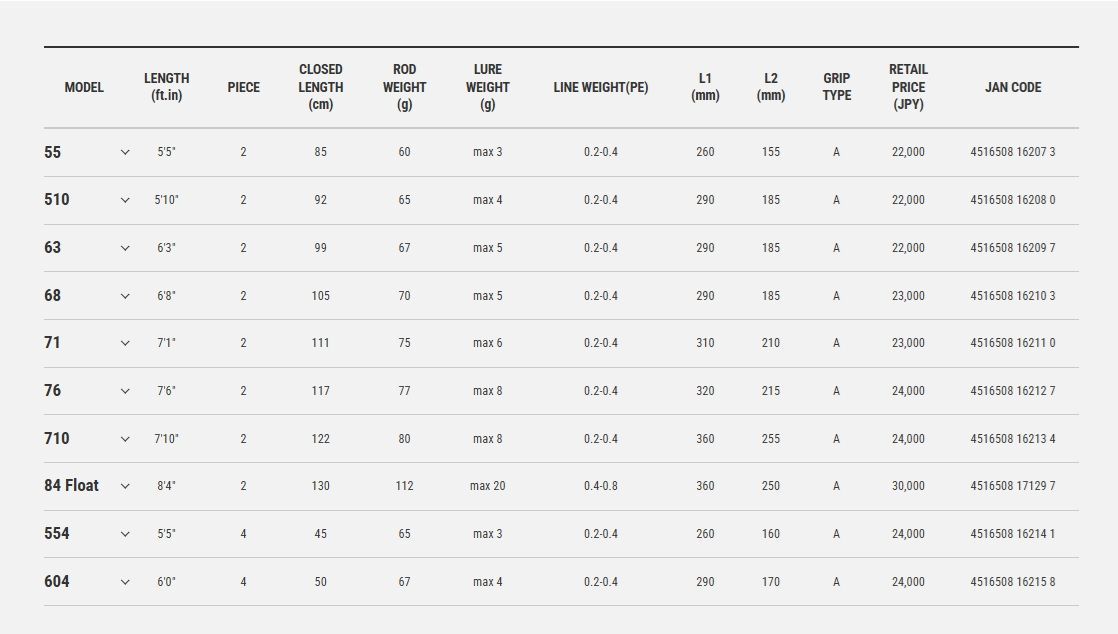Select the 84 Float model name

[x=71, y=486]
